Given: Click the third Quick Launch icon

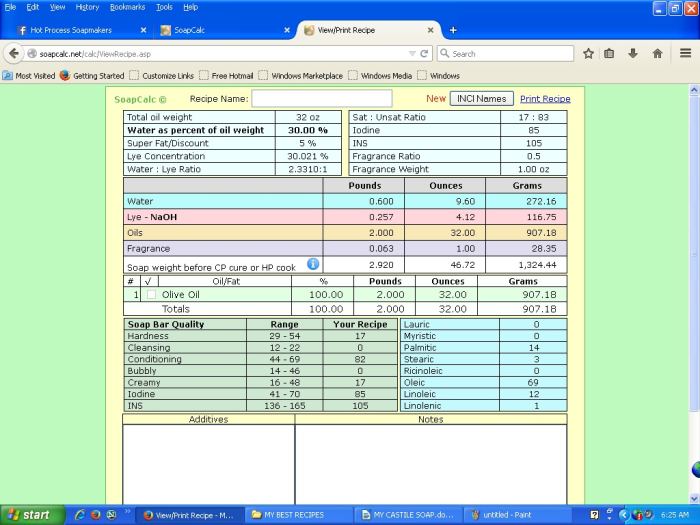Looking at the screenshot, I should pyautogui.click(x=111, y=515).
